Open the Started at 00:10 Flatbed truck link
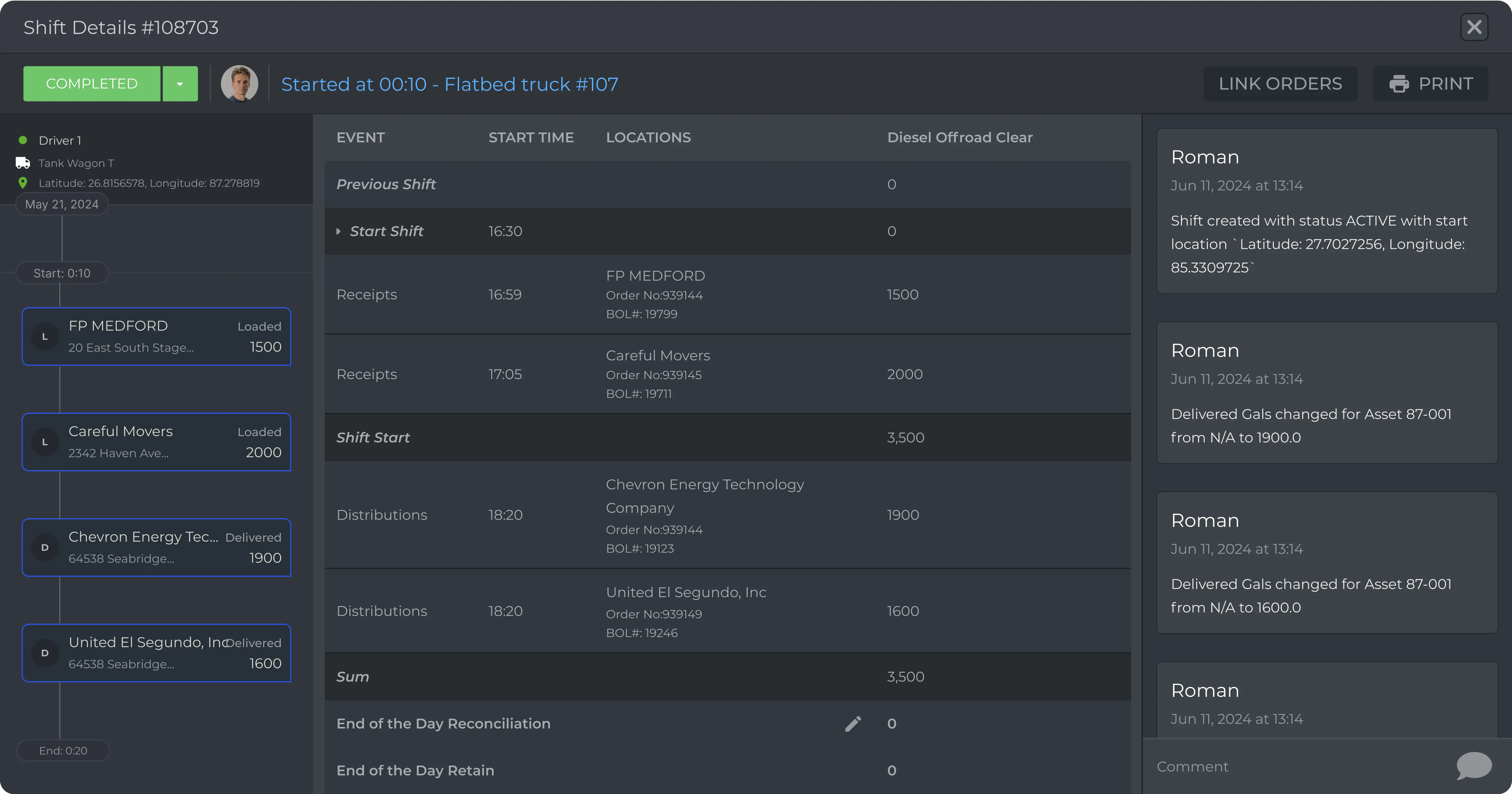Image resolution: width=1512 pixels, height=794 pixels. 449,84
